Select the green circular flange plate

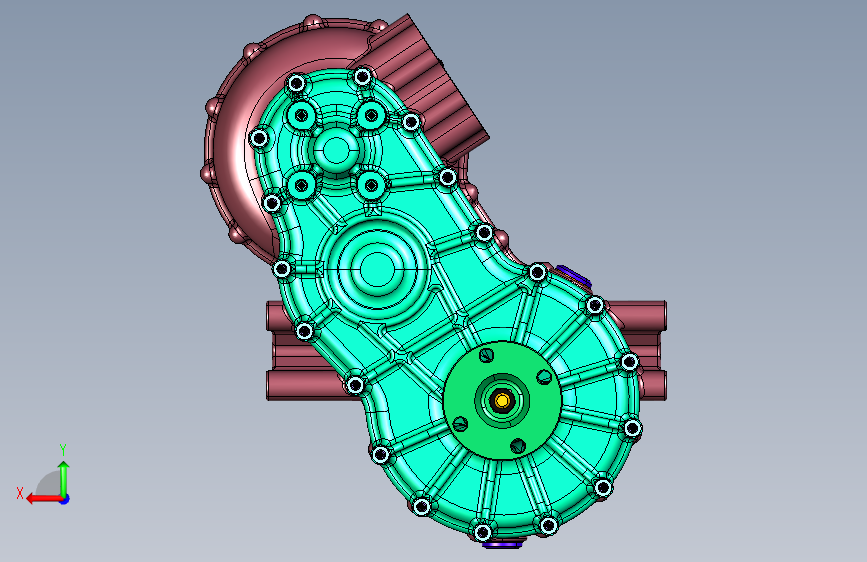click(502, 400)
